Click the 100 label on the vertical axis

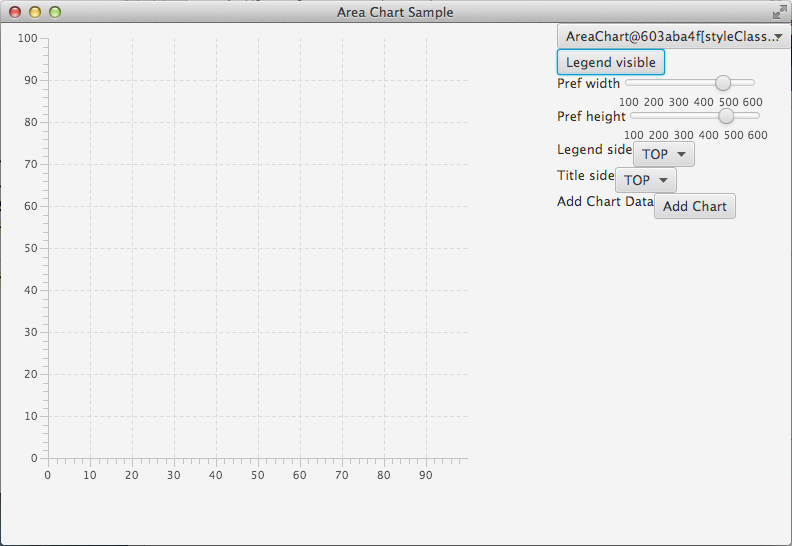click(x=27, y=38)
